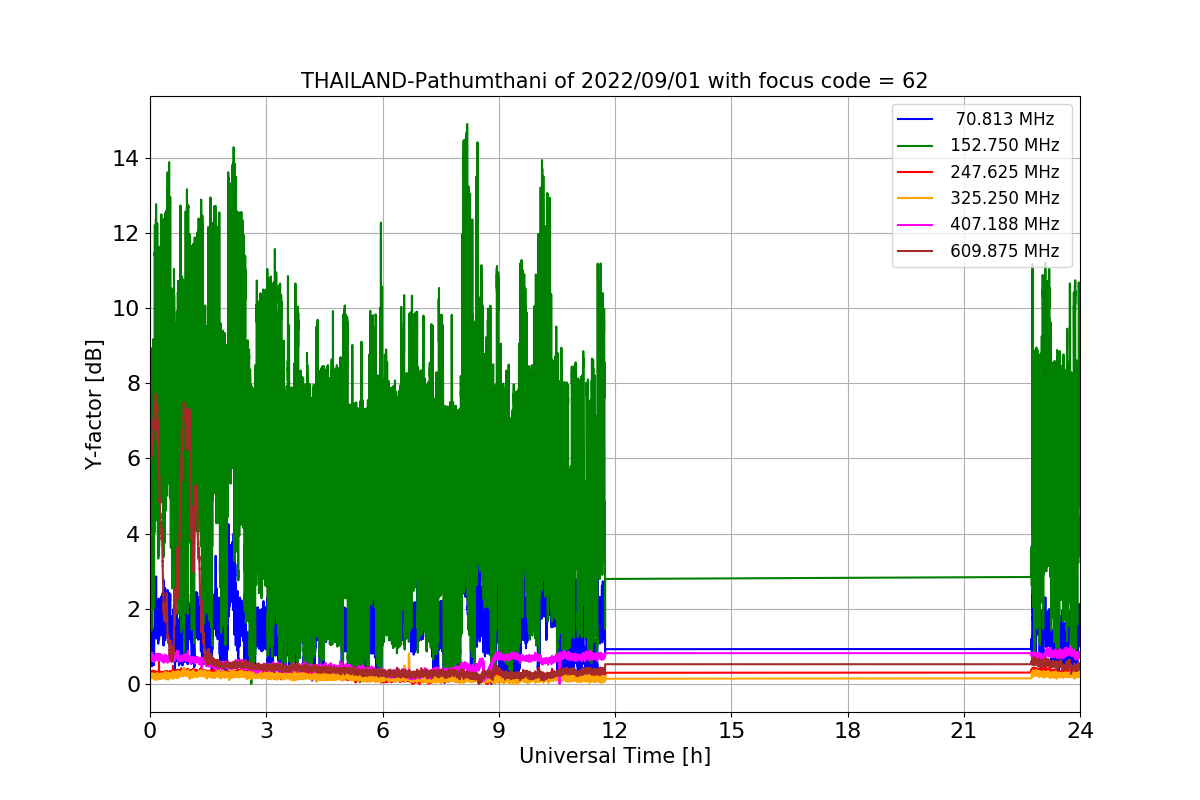
Task: Click the y-axis tick label 14
Action: point(128,158)
